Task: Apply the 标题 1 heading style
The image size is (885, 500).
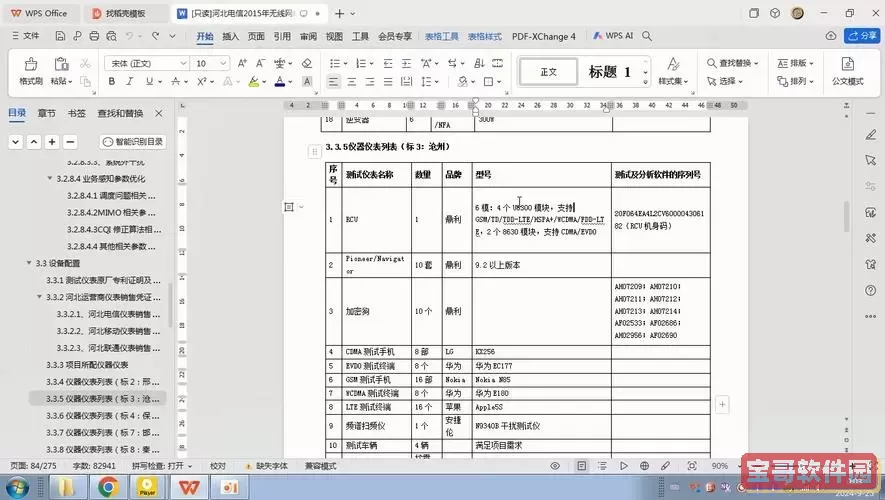Action: pyautogui.click(x=609, y=72)
